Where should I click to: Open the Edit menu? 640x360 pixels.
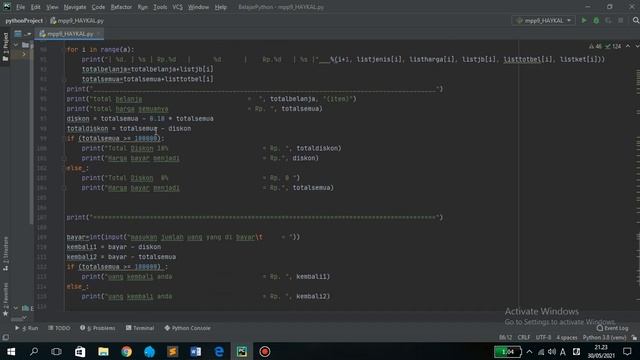click(x=36, y=7)
